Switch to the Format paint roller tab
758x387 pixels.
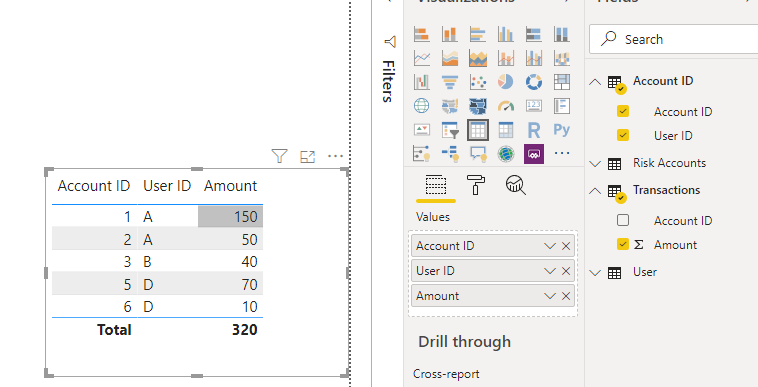tap(476, 185)
